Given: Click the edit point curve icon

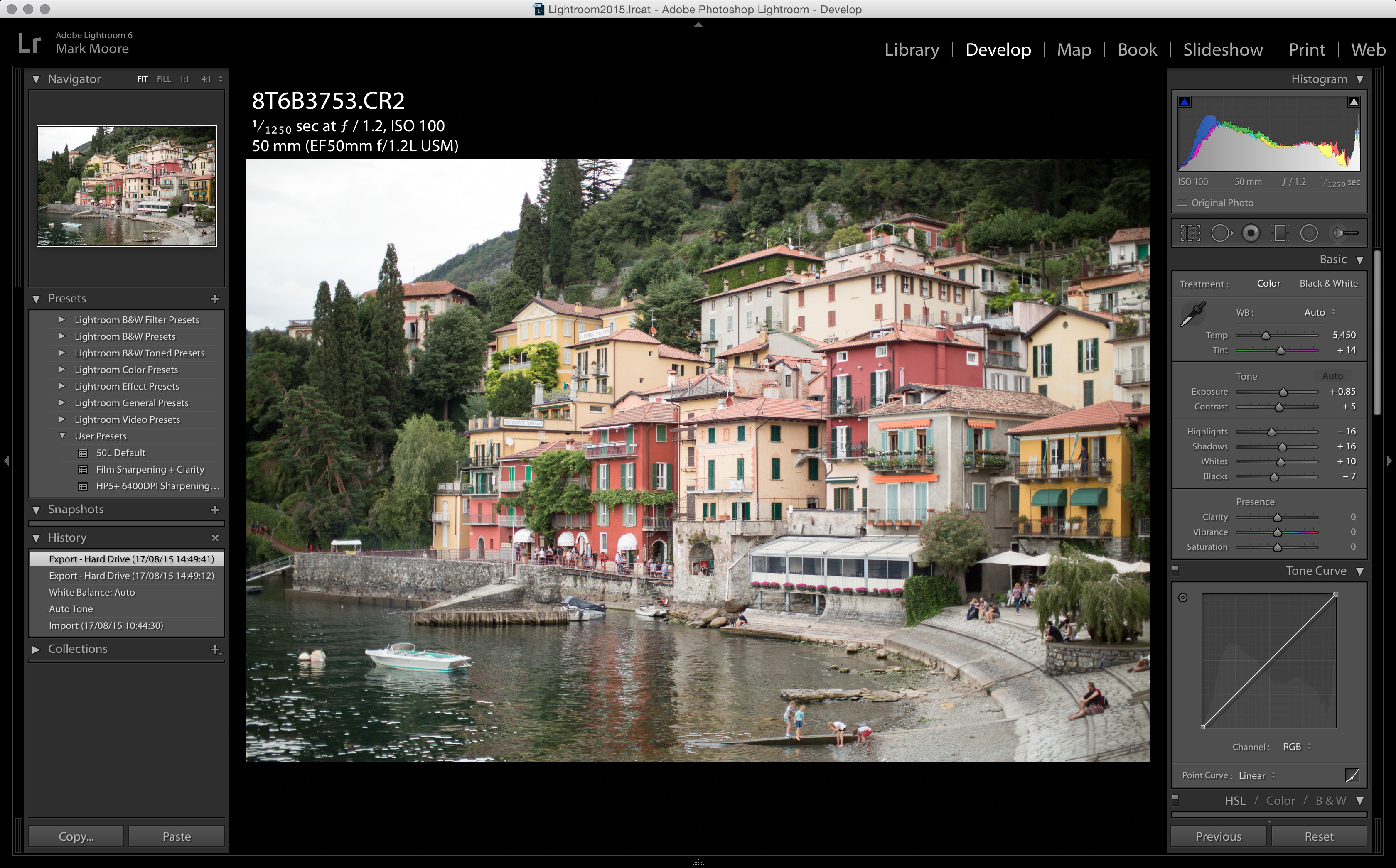Looking at the screenshot, I should 1352,775.
